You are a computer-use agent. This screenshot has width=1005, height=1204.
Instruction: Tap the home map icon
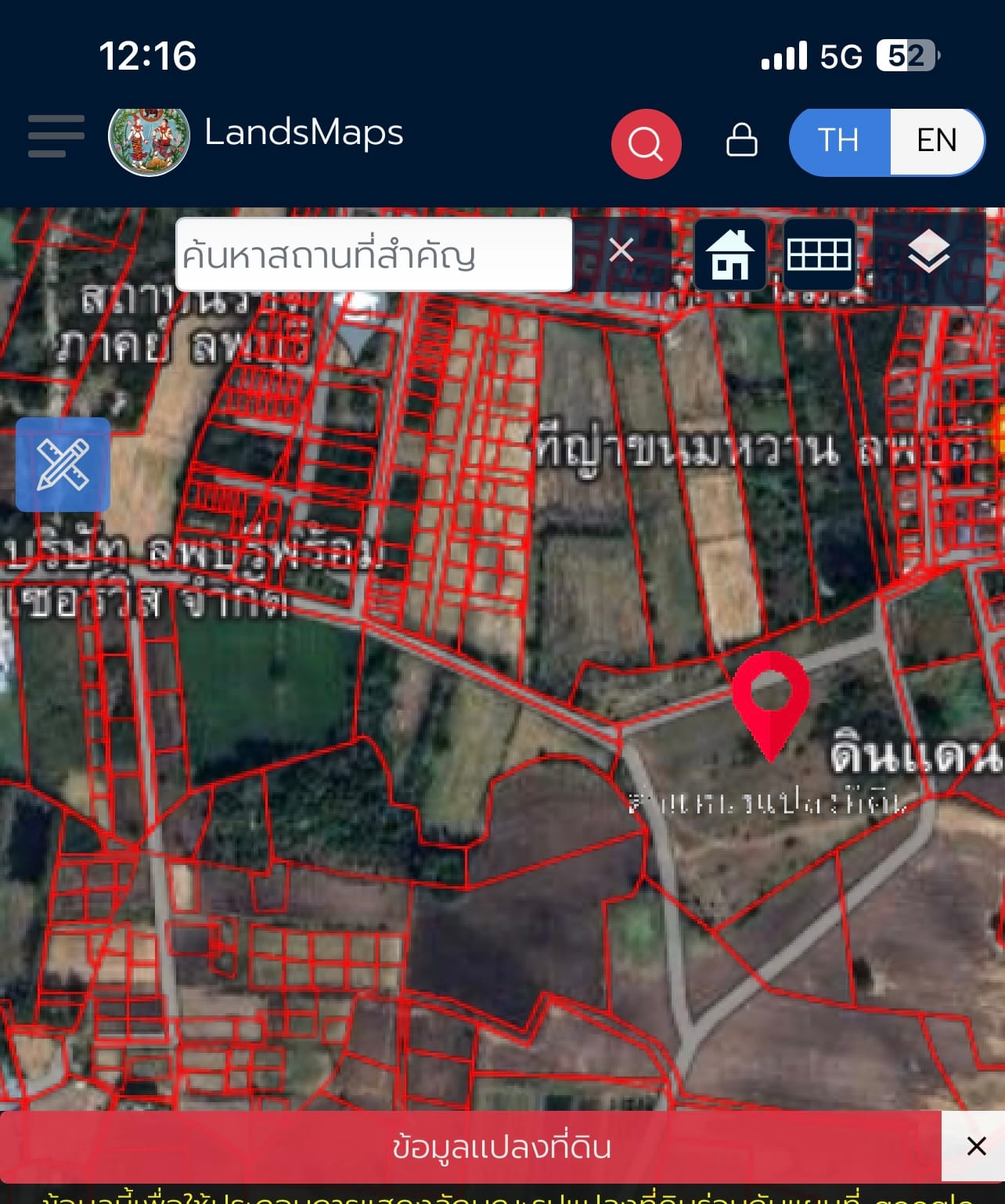tap(729, 254)
